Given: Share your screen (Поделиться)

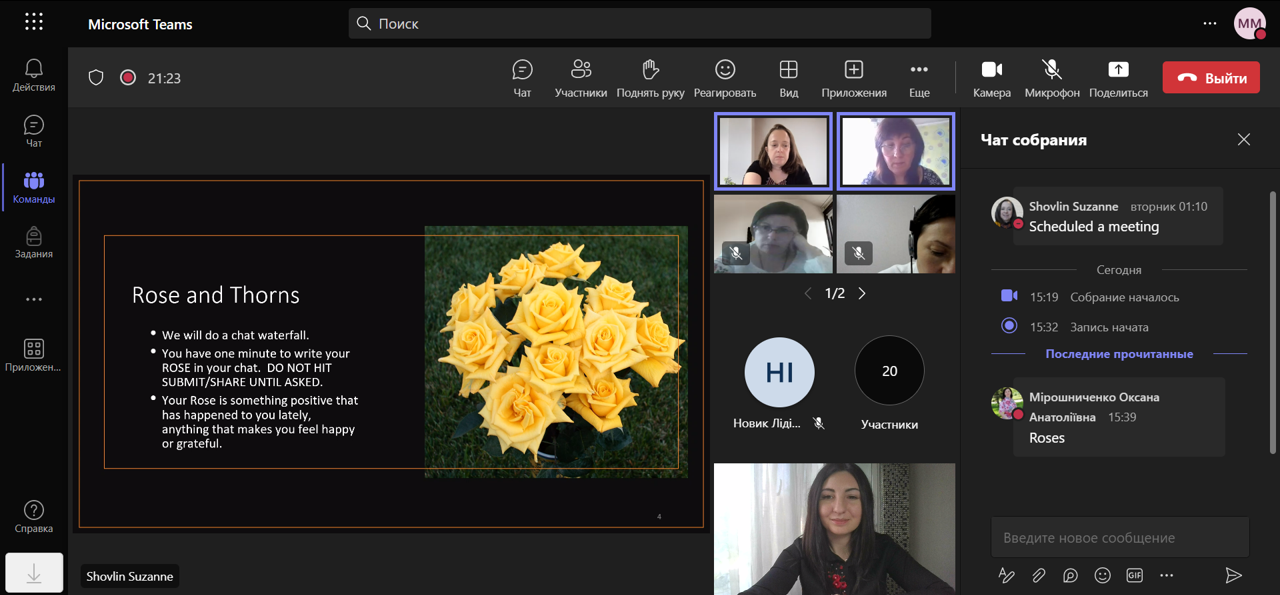Looking at the screenshot, I should 1118,78.
